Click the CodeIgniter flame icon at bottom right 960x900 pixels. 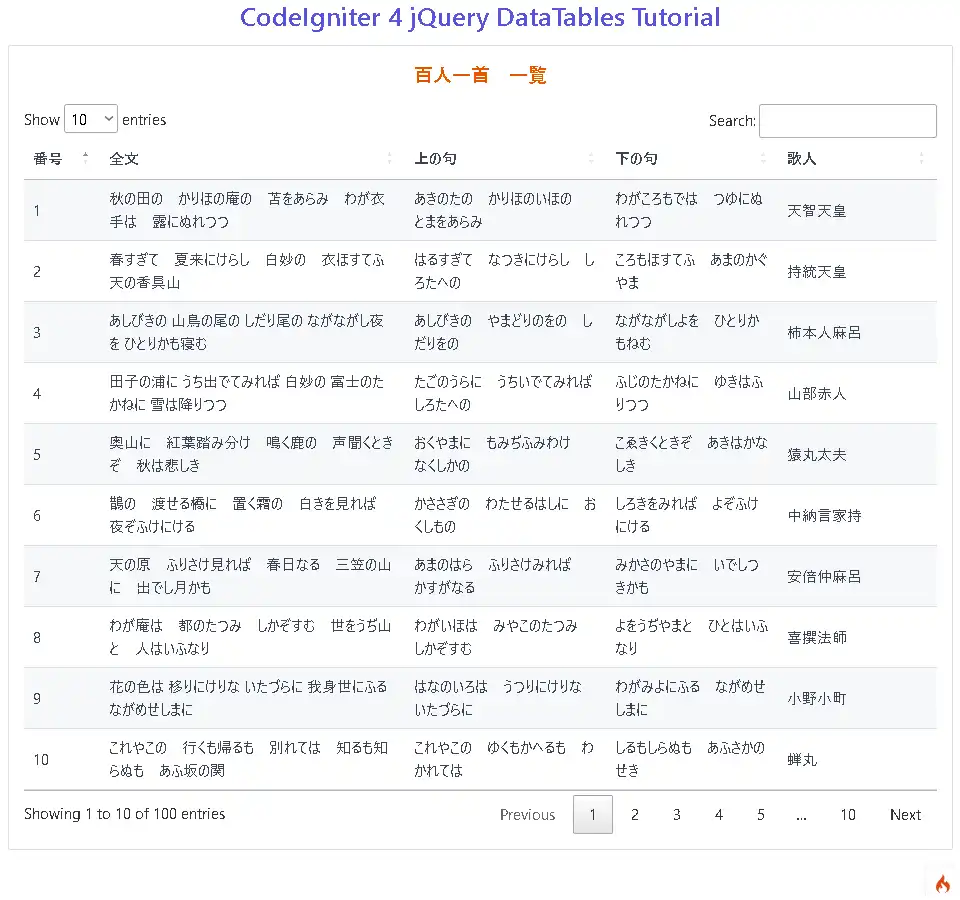tap(941, 884)
